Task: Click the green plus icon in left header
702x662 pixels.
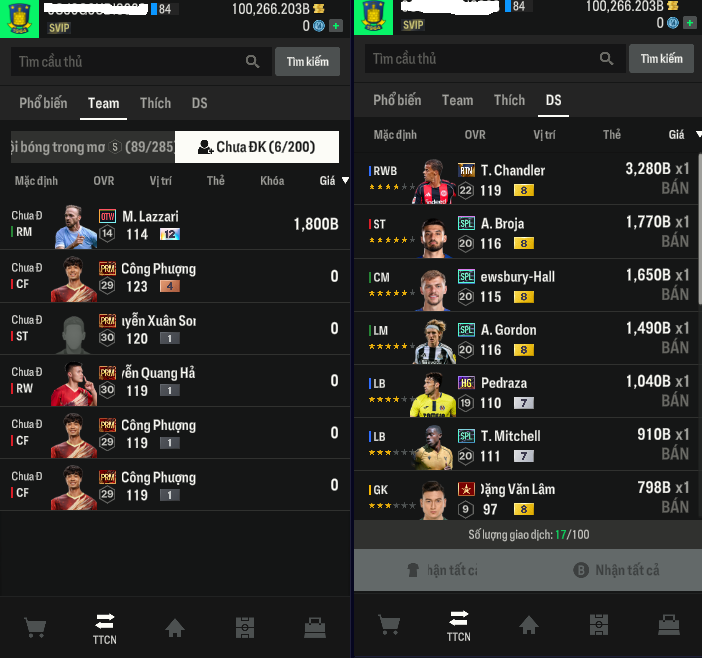Action: 336,26
